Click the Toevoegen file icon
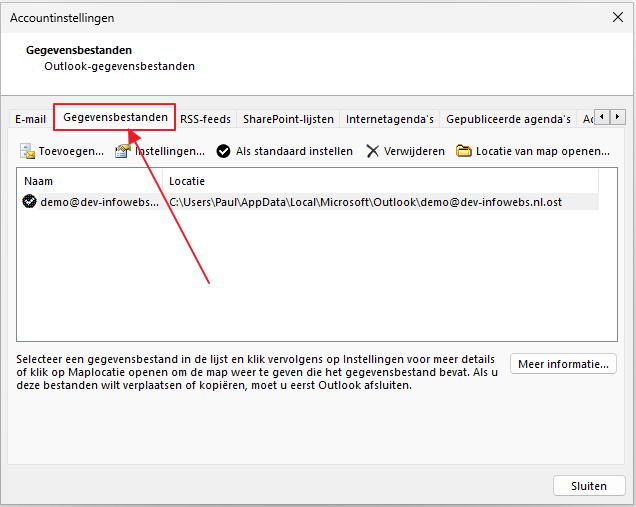 (27, 151)
